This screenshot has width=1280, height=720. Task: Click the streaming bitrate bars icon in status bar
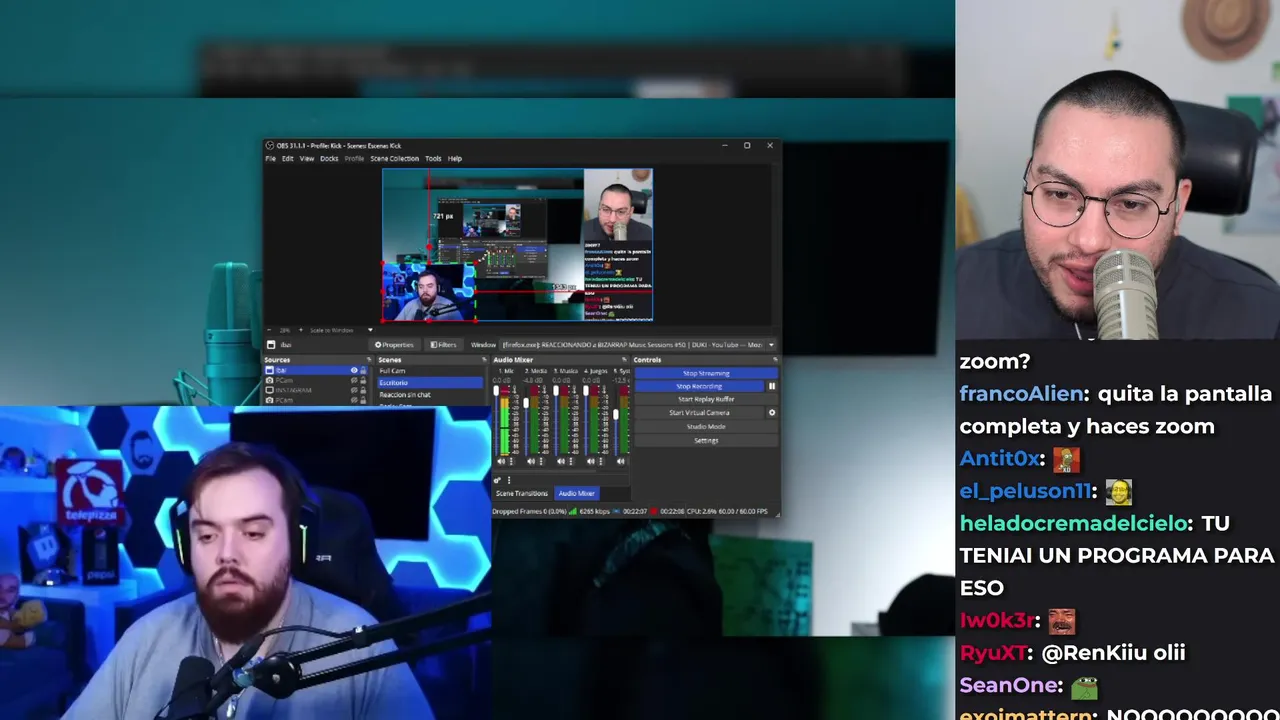572,511
